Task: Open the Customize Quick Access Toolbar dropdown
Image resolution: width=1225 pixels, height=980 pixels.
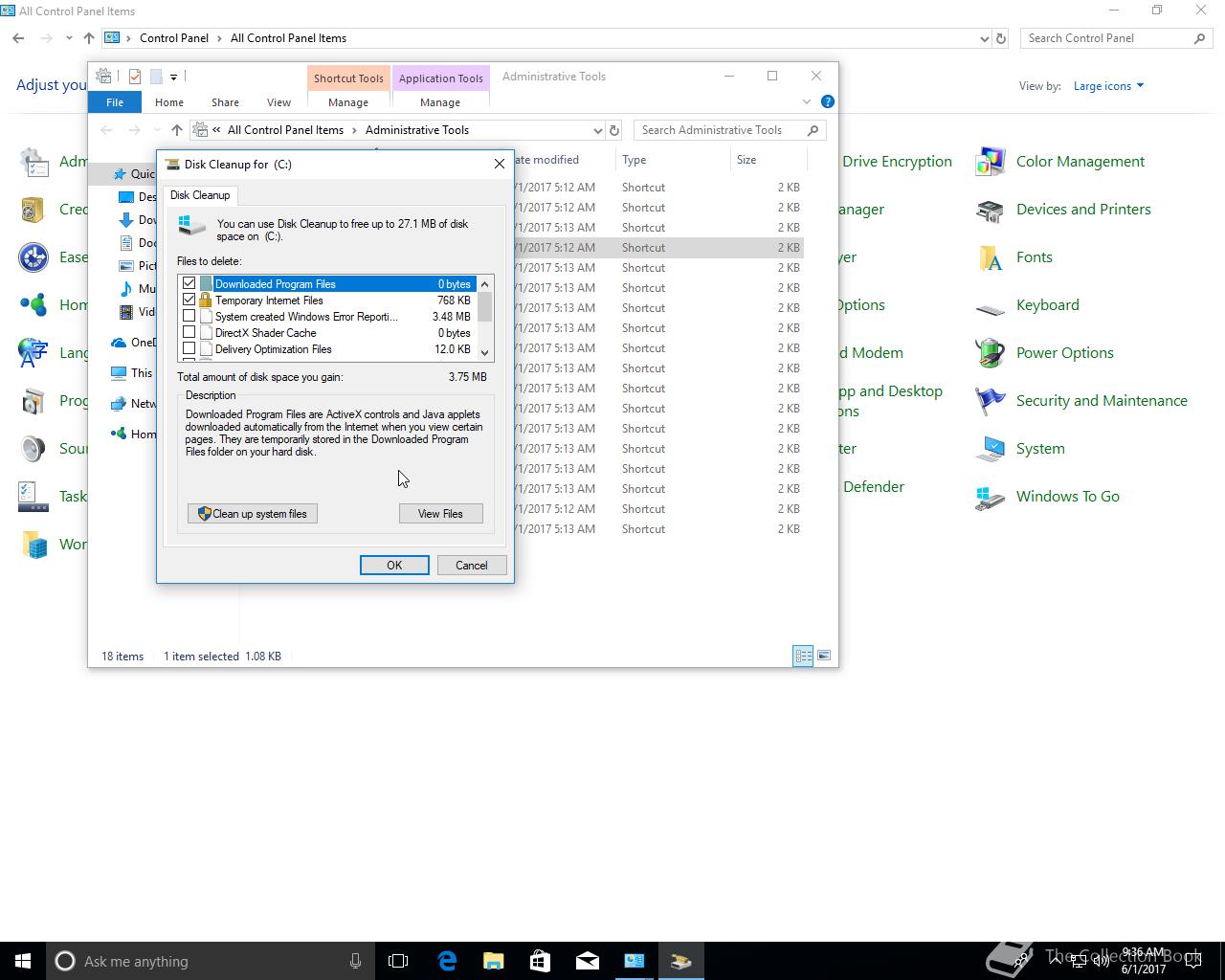Action: [173, 78]
